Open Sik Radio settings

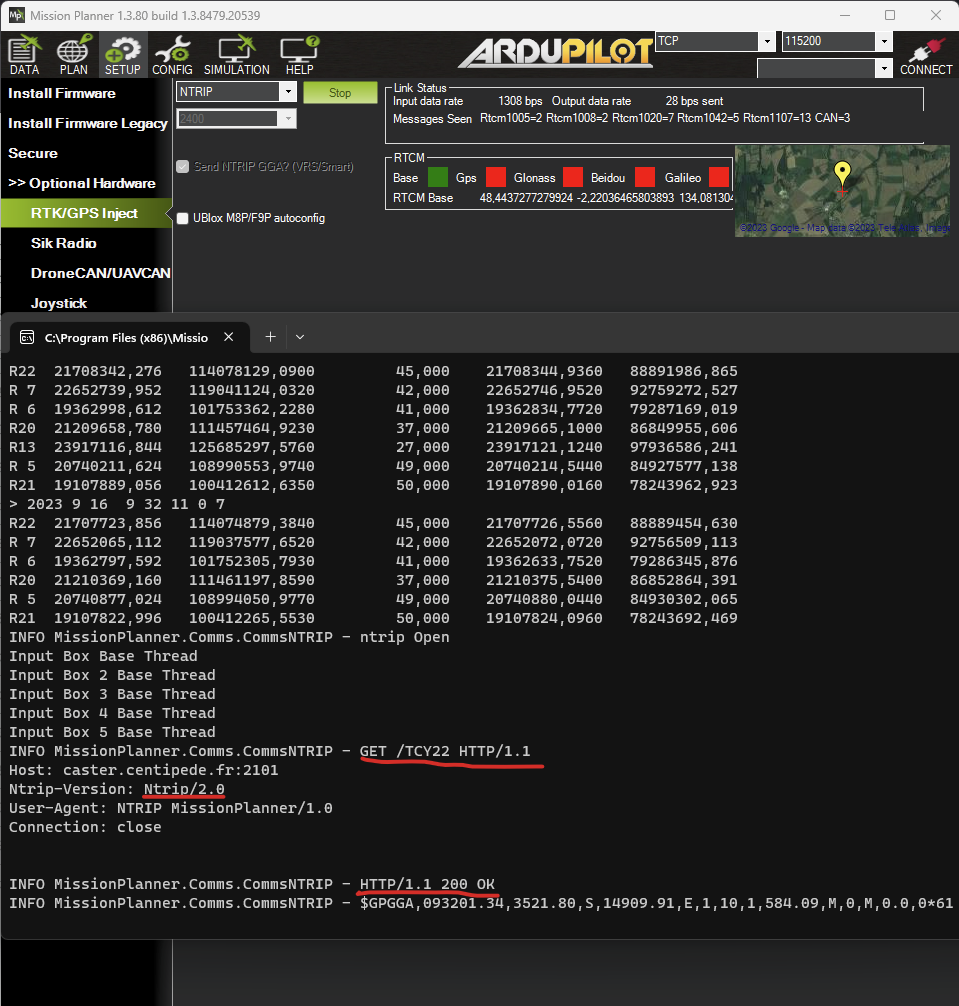64,243
